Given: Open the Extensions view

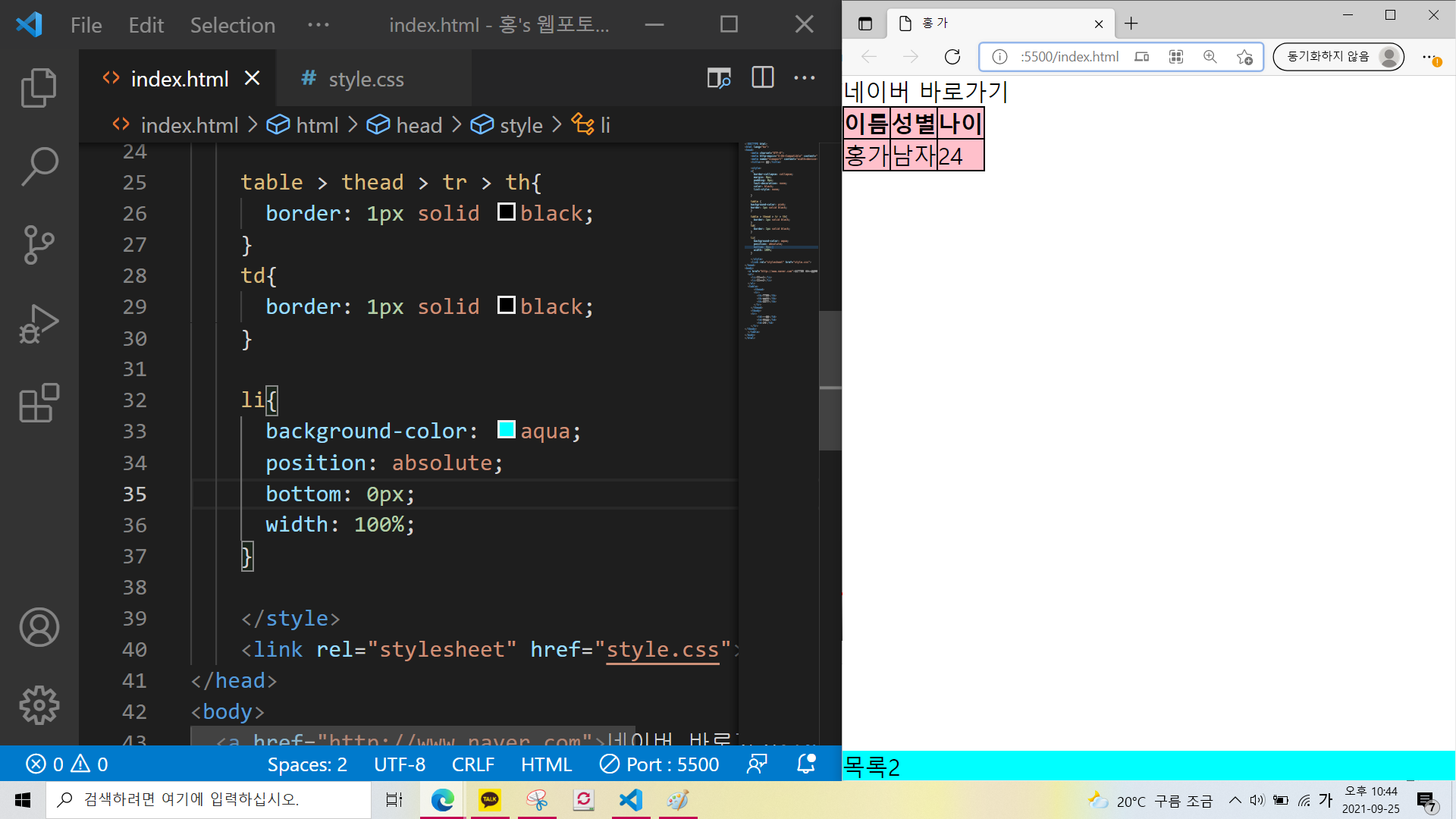Looking at the screenshot, I should tap(39, 403).
